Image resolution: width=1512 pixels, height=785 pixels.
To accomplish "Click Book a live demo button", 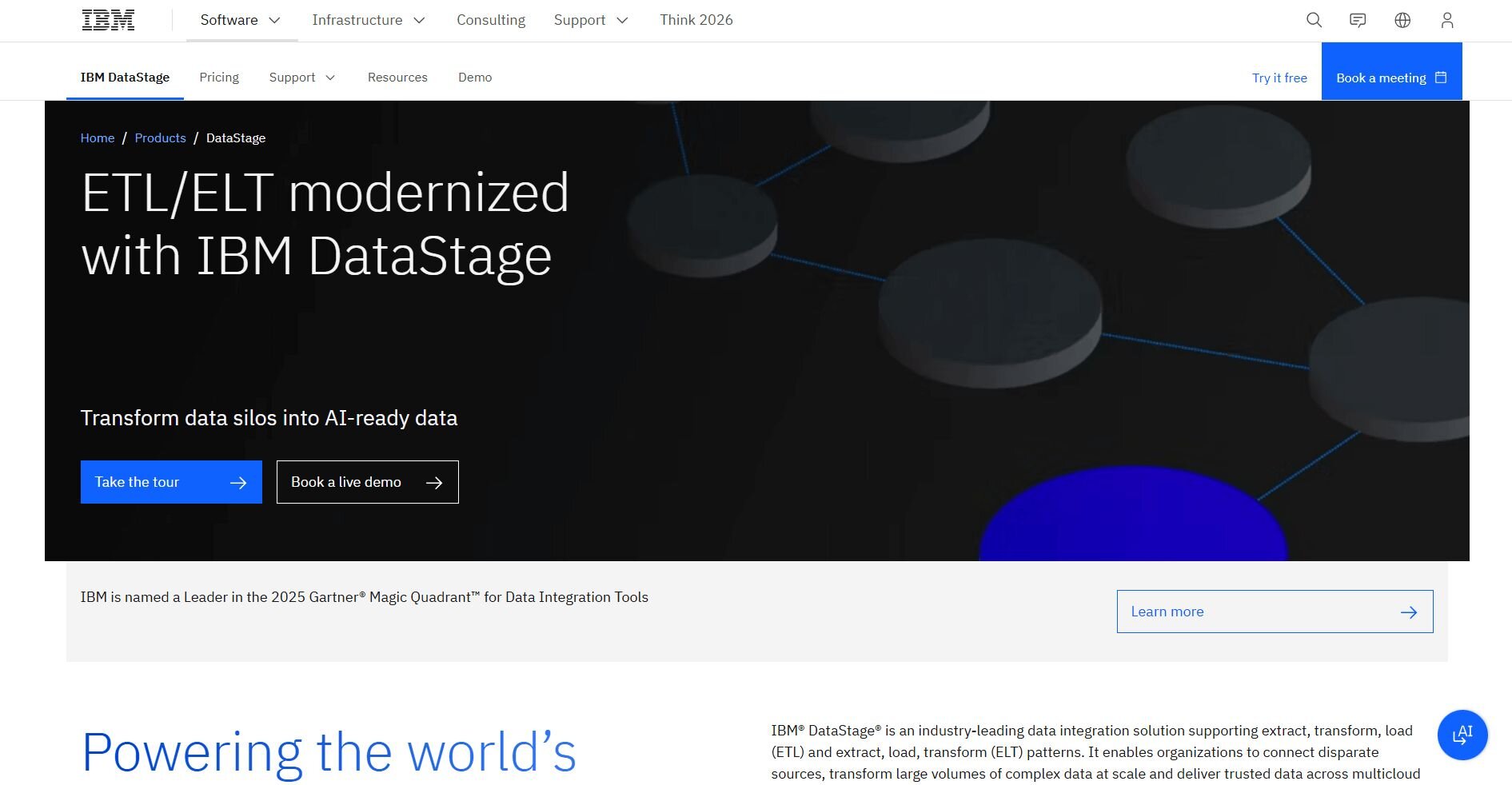I will click(x=367, y=482).
